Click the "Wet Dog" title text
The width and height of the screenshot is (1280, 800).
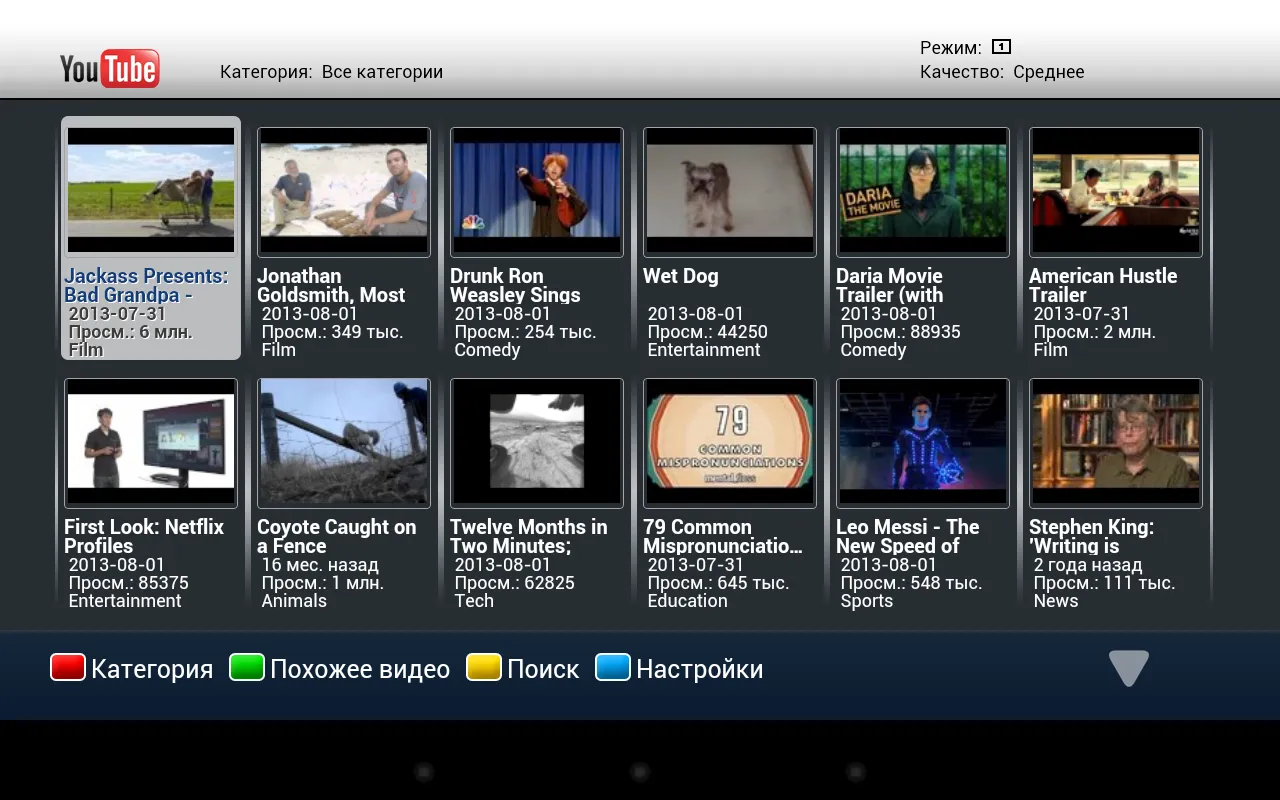[x=681, y=276]
